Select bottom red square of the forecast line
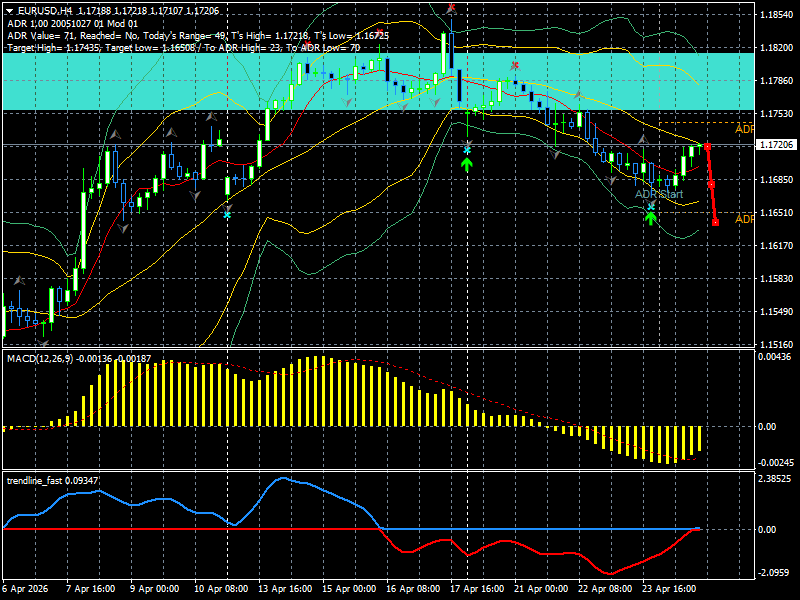Image resolution: width=800 pixels, height=600 pixels. 715,222
